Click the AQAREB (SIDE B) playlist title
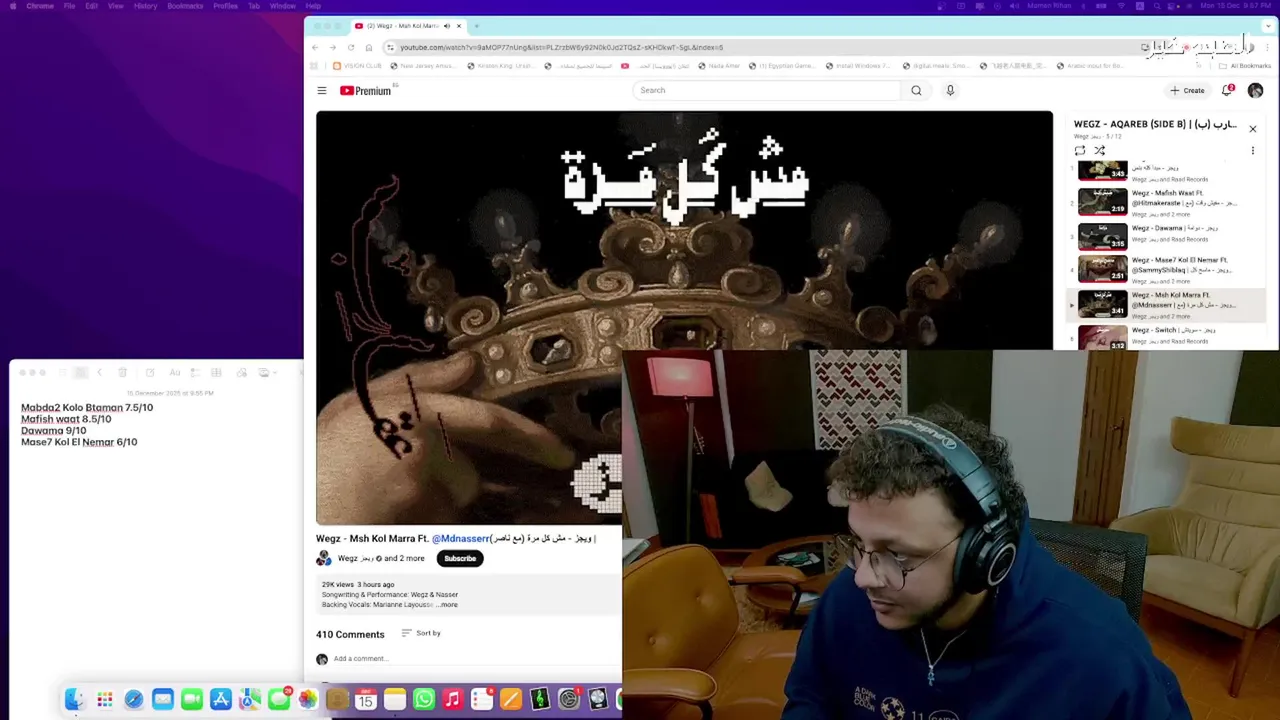The width and height of the screenshot is (1280, 720). (1155, 124)
